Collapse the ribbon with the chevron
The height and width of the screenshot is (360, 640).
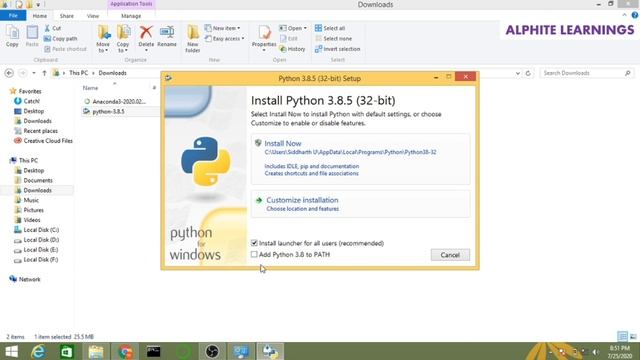(x=624, y=15)
